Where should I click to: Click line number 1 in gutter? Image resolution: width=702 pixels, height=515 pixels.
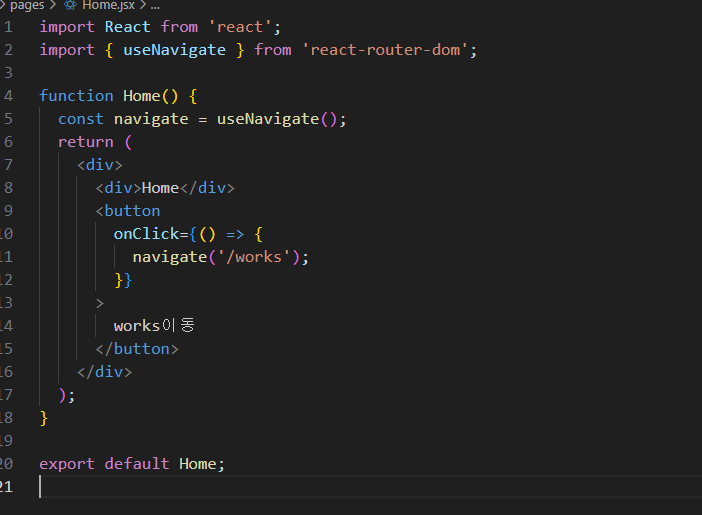tap(9, 27)
